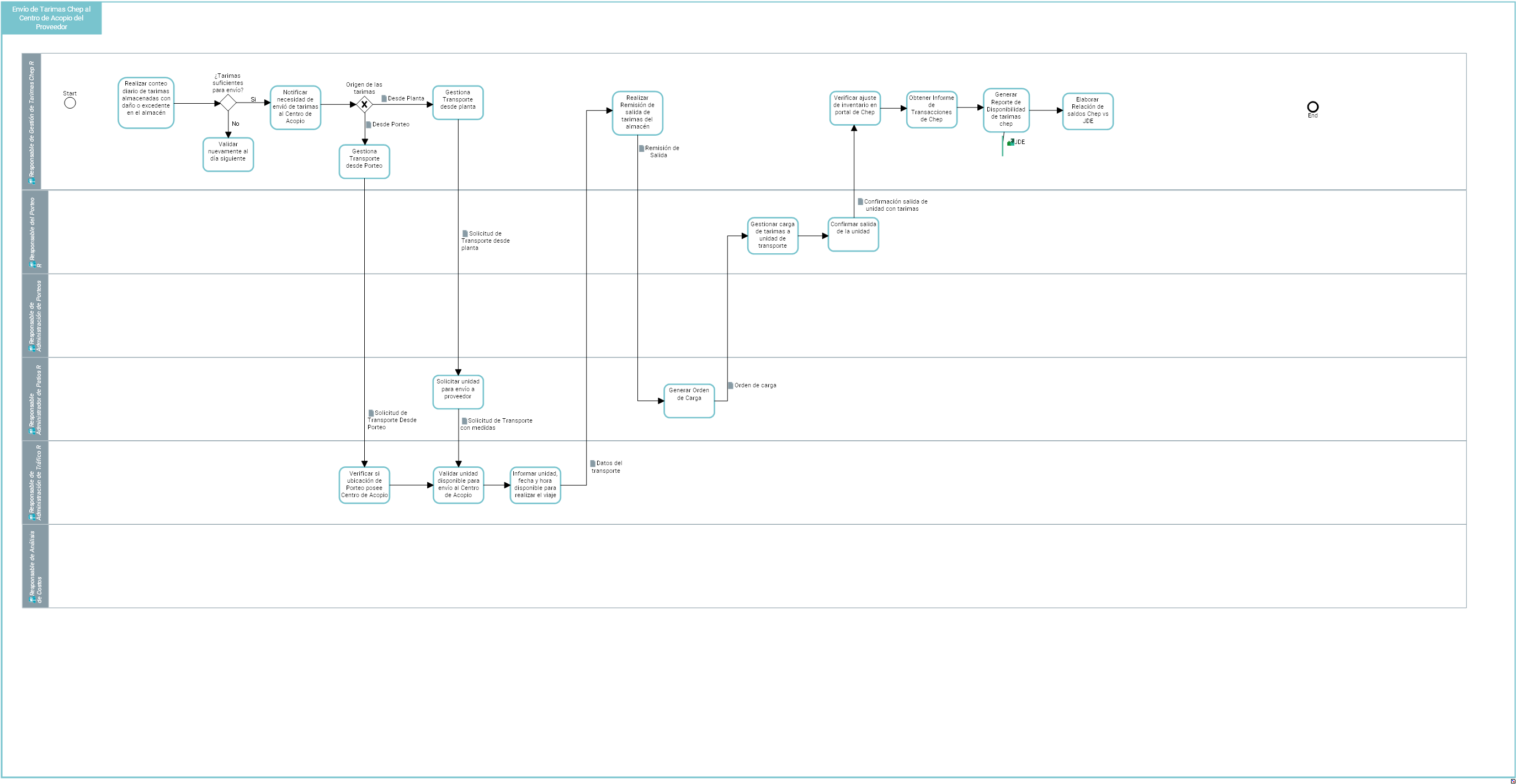Select 'Confirmar salida de la unidad' task
Screen dimensions: 1516x784
point(853,234)
